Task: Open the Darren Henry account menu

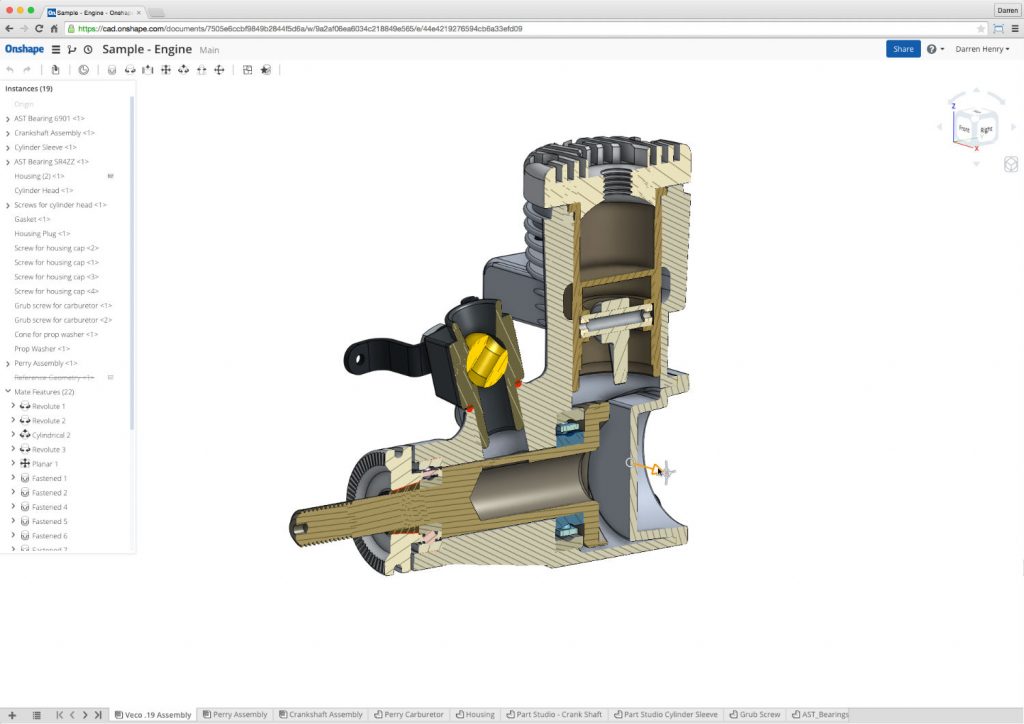Action: point(981,48)
